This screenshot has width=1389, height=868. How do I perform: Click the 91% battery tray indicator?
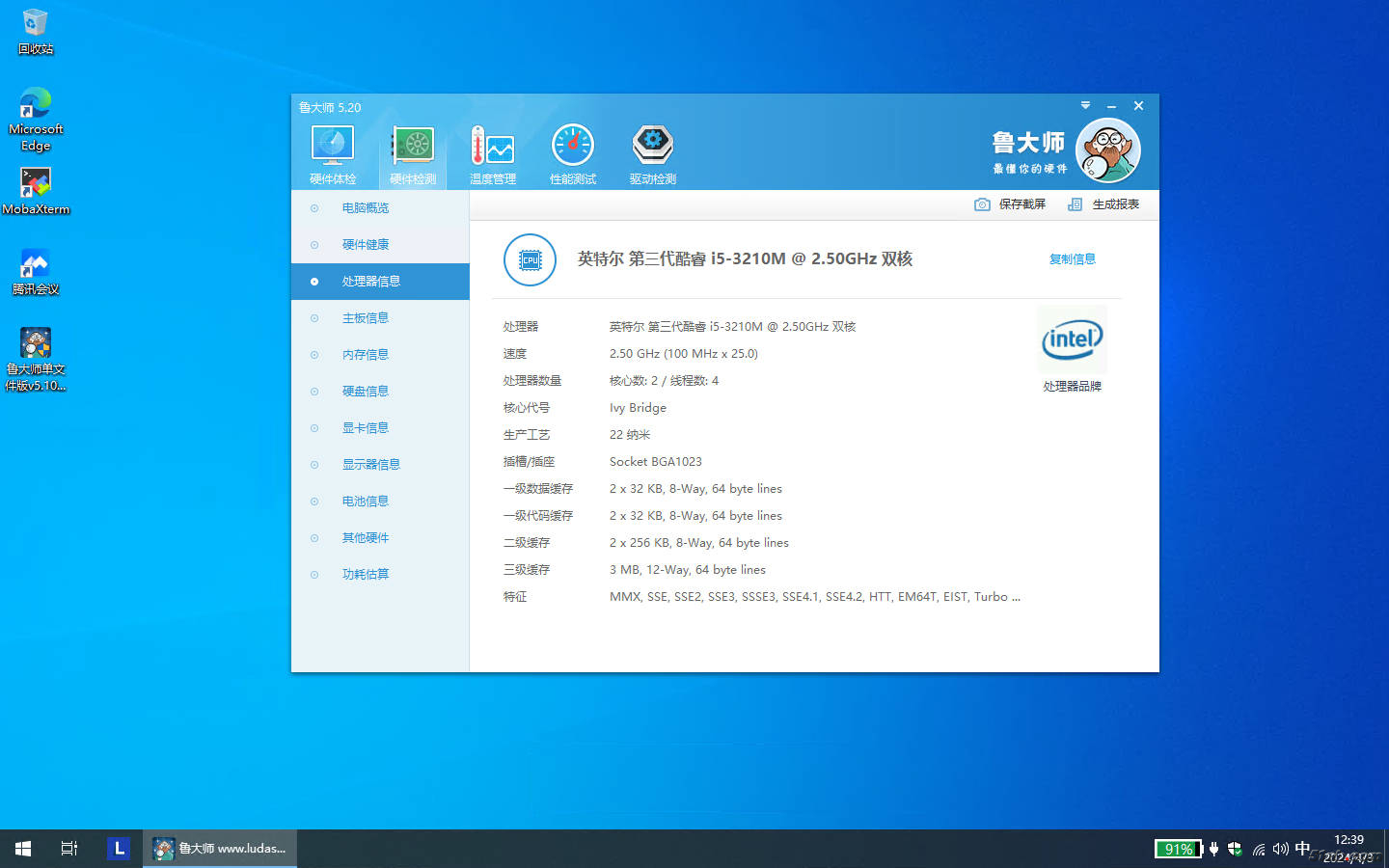1179,849
